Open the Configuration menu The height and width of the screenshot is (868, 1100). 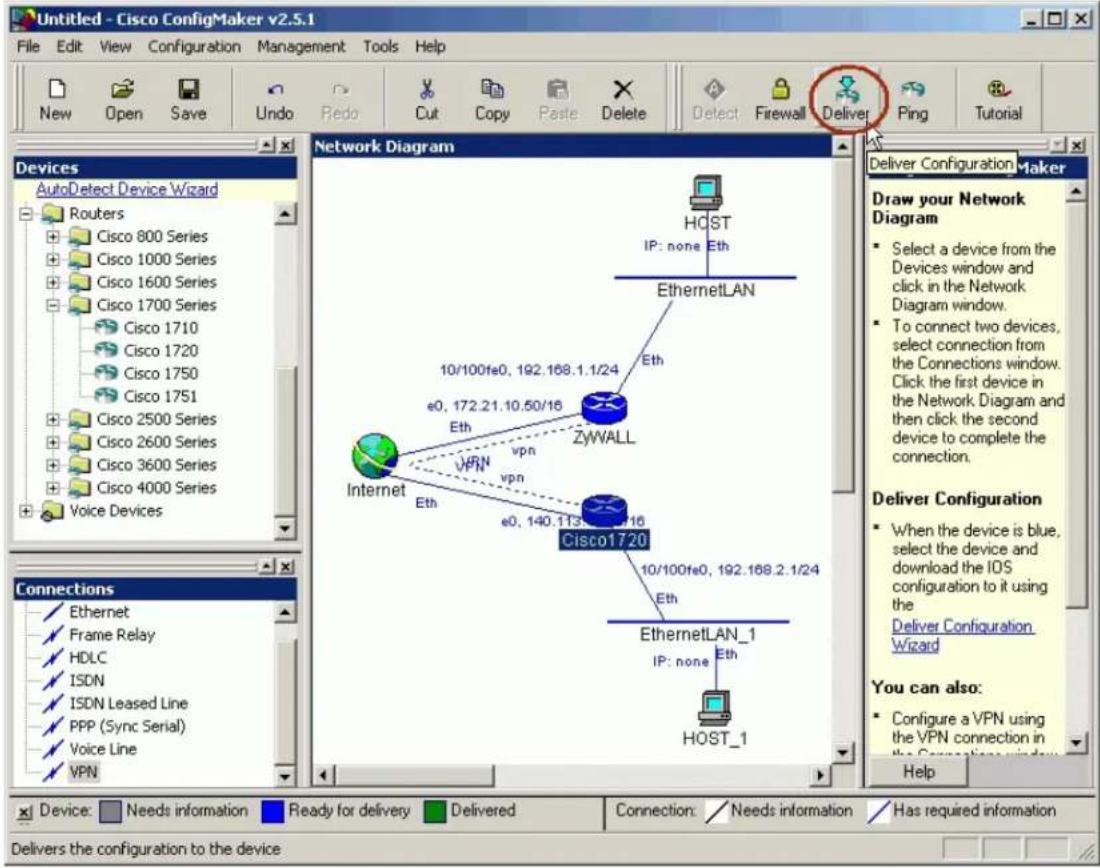coord(194,46)
